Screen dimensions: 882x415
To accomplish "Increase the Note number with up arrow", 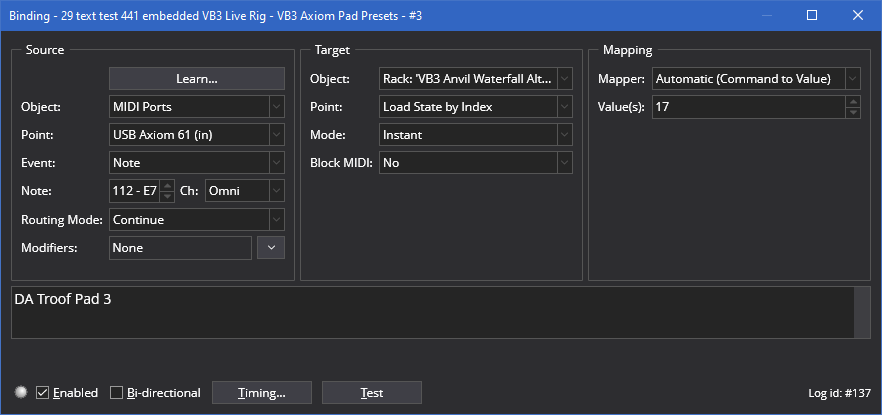I will 167,186.
